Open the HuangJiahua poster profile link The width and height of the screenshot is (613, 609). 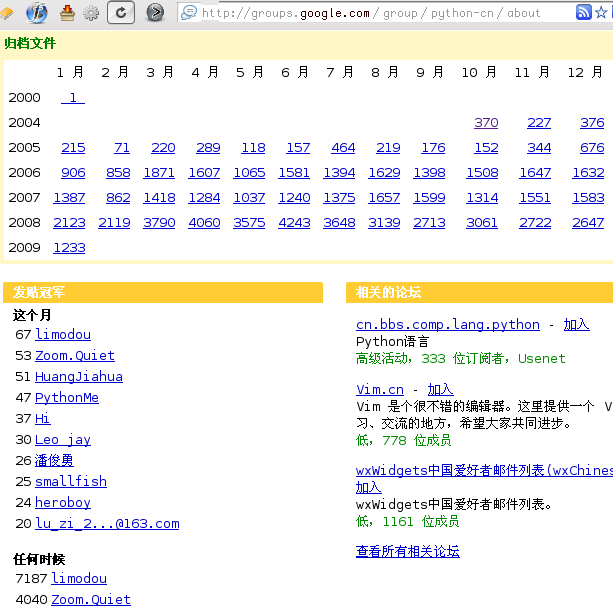pyautogui.click(x=79, y=377)
